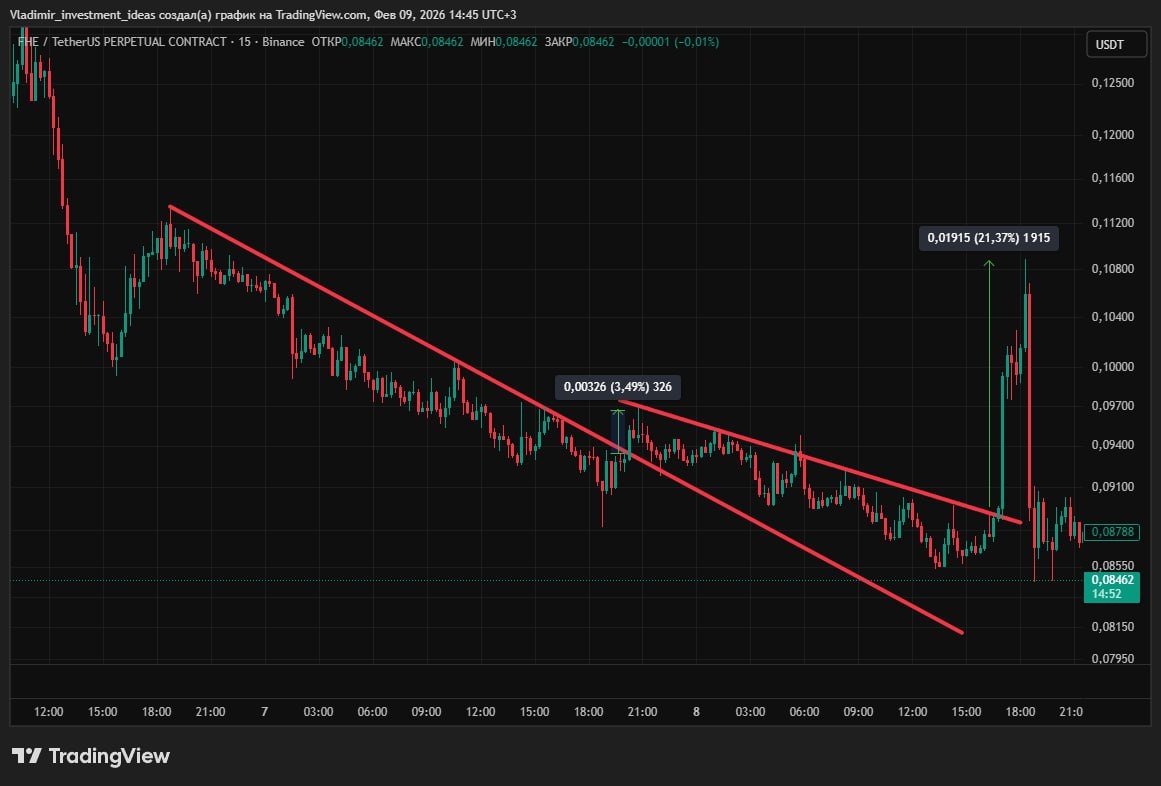The image size is (1161, 786).
Task: Click the current price label 0,08462 with countdown
Action: pyautogui.click(x=1112, y=587)
